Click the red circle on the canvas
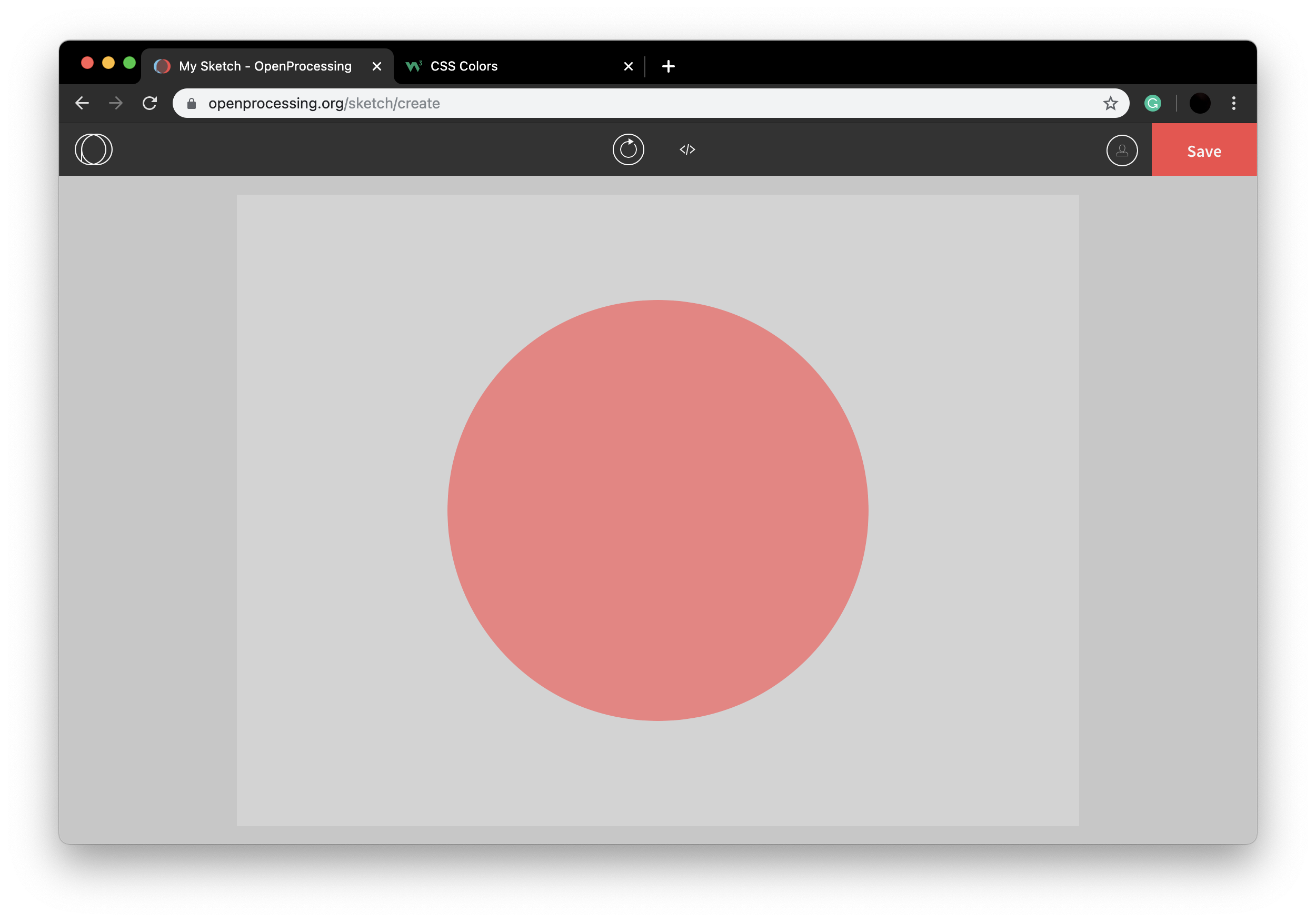This screenshot has height=922, width=1316. pyautogui.click(x=657, y=510)
